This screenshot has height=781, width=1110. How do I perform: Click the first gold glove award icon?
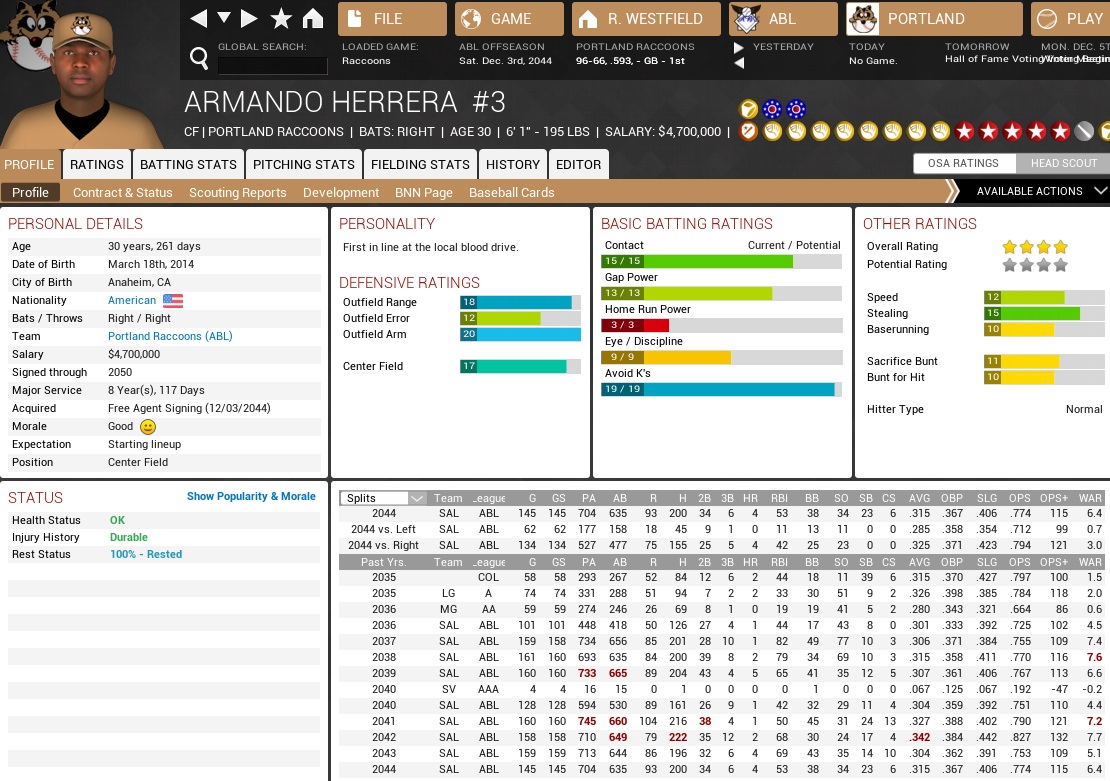click(773, 131)
